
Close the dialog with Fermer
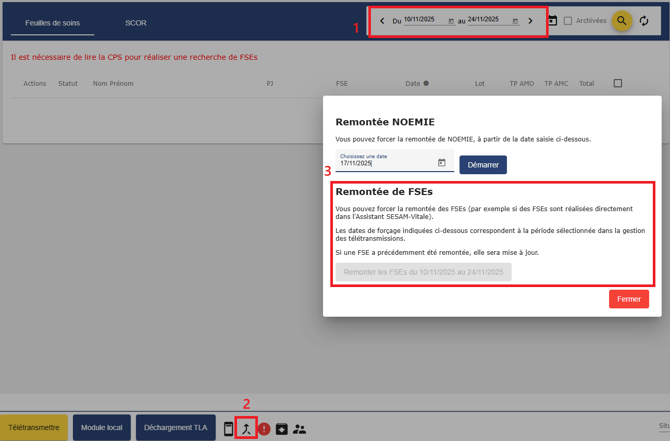tap(629, 299)
